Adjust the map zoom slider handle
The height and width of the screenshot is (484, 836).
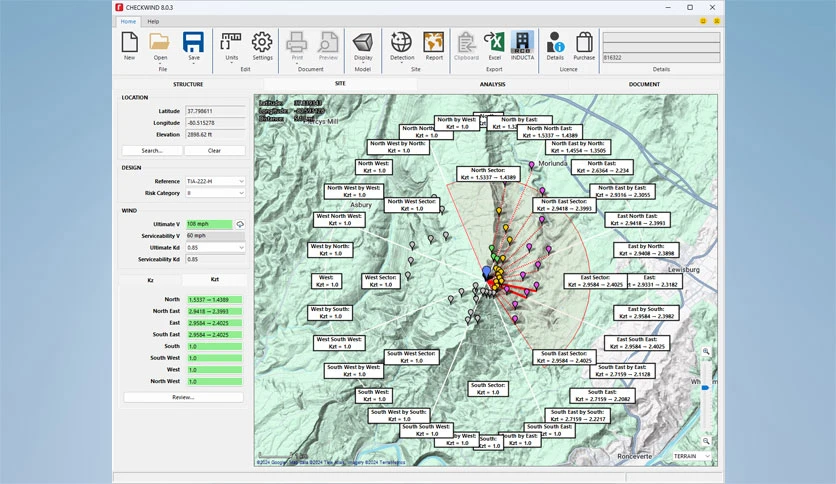[x=705, y=388]
